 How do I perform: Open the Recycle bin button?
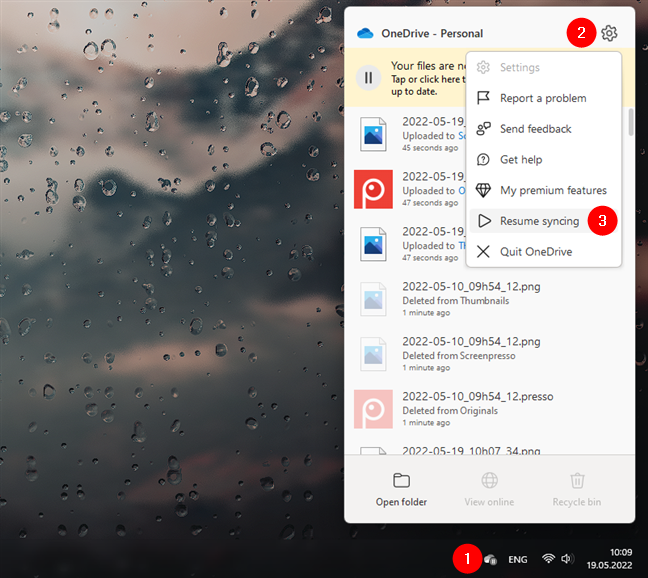(x=577, y=490)
